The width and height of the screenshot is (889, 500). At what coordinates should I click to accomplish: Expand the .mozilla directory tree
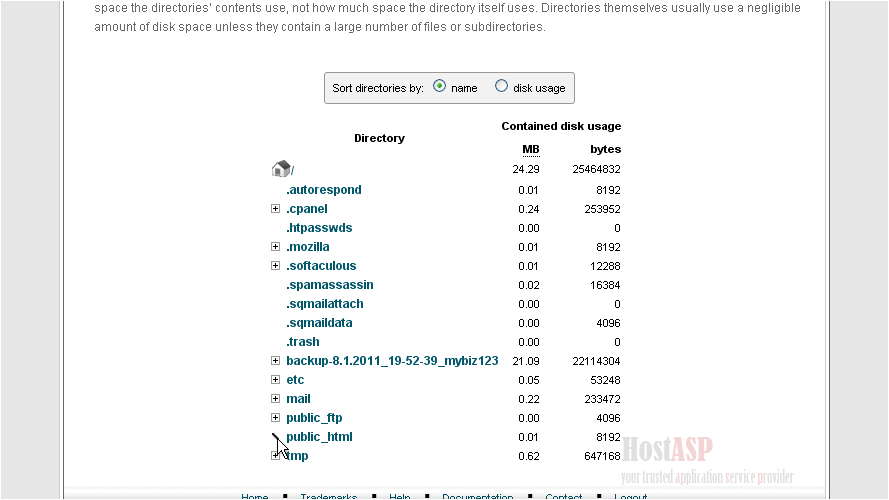coord(276,247)
